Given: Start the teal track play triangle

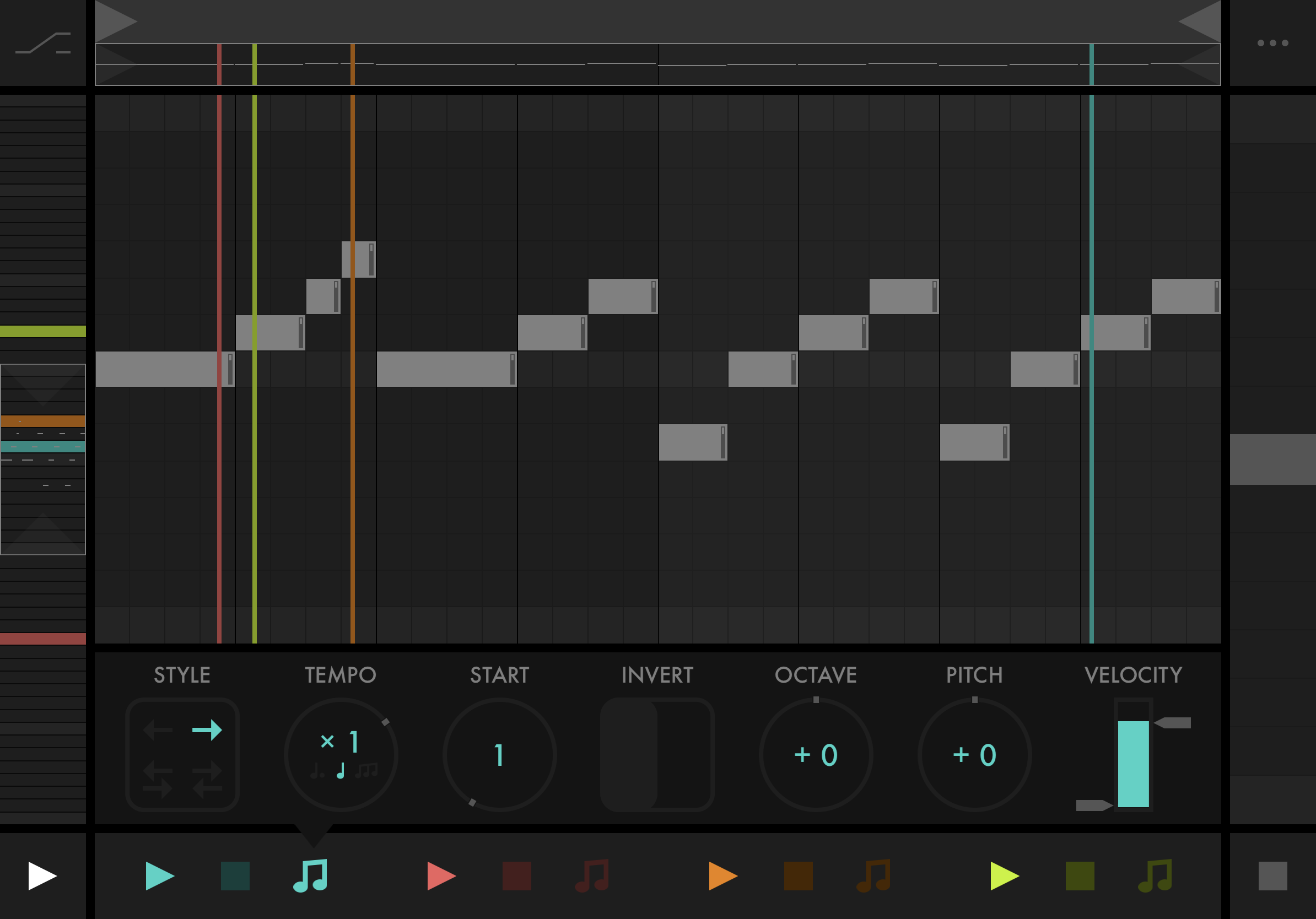Looking at the screenshot, I should (x=159, y=875).
